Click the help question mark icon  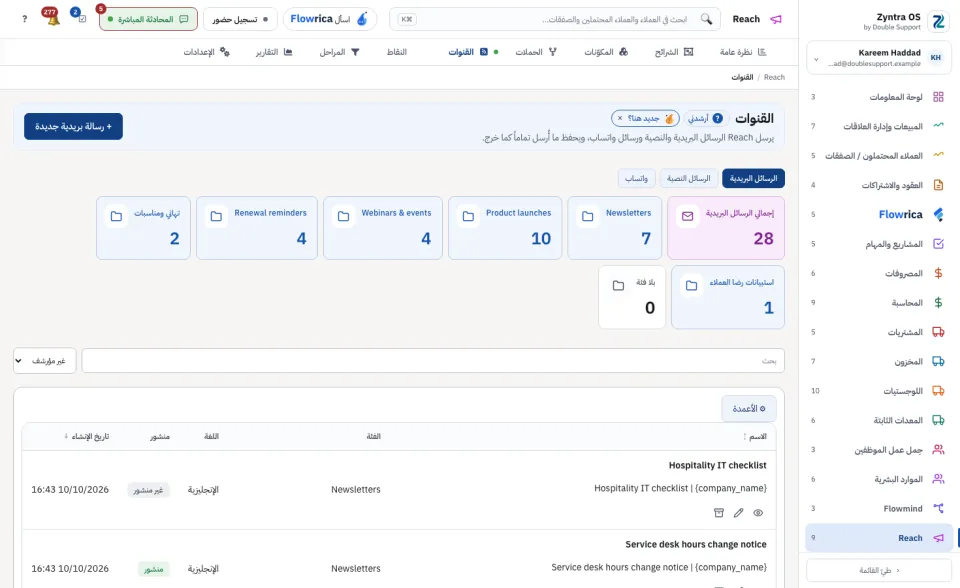point(24,19)
